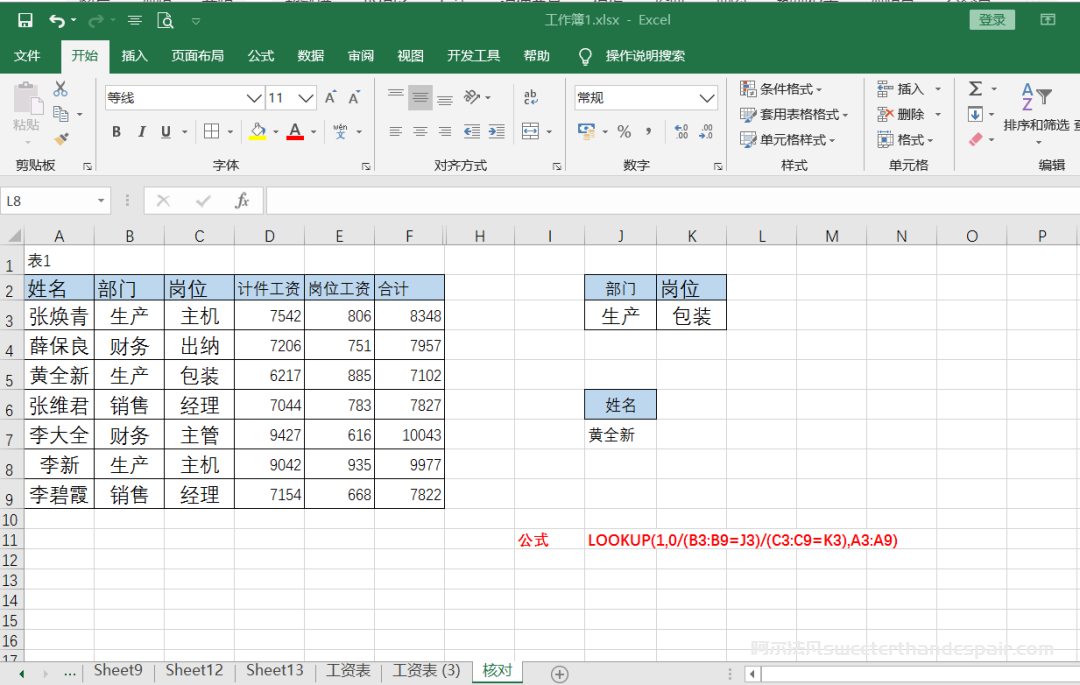
Task: Decrease font size with smaller A icon
Action: [354, 98]
